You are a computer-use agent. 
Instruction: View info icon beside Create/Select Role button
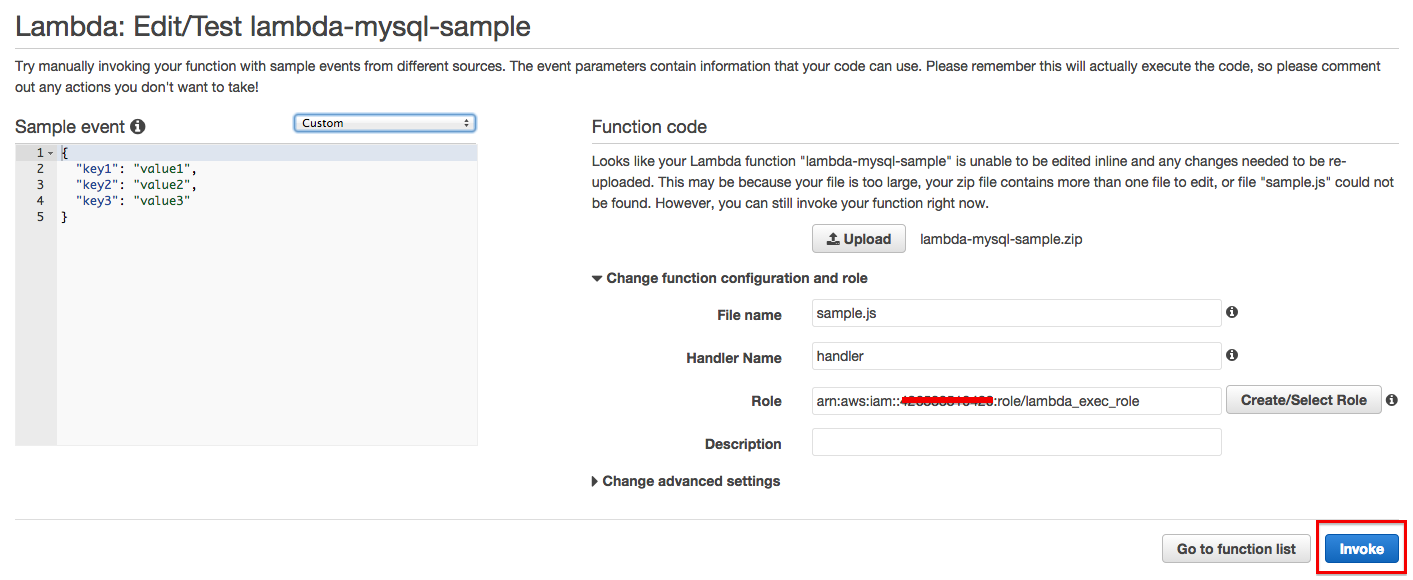pyautogui.click(x=1391, y=399)
